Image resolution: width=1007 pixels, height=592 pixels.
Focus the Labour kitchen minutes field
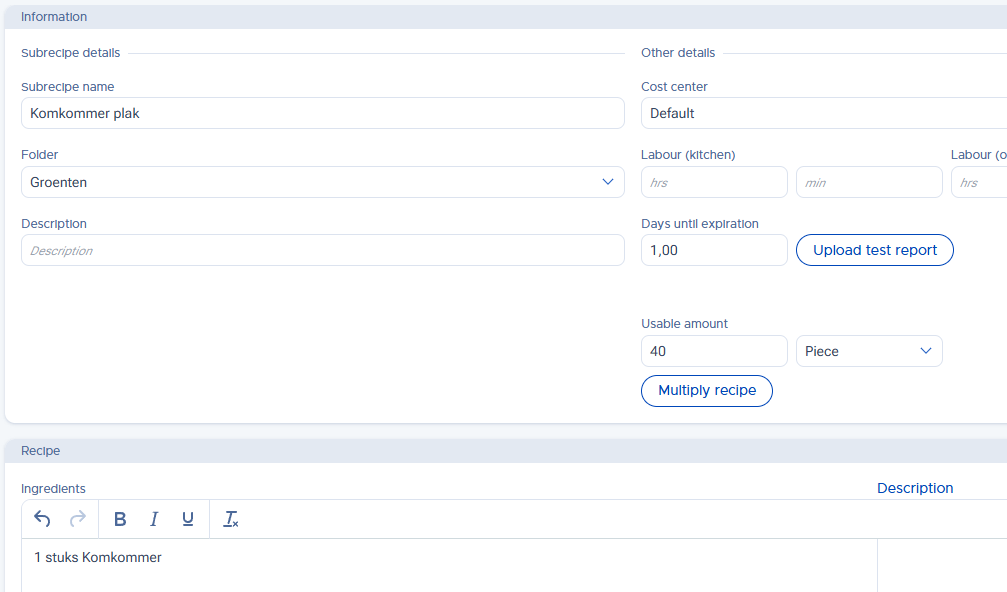coord(868,182)
